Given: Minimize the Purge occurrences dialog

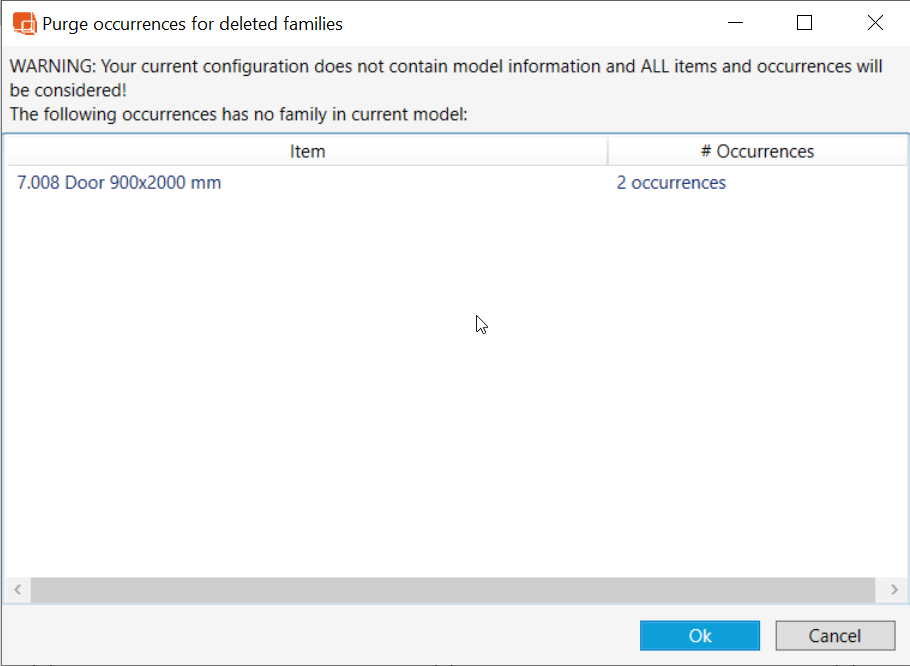Looking at the screenshot, I should 735,23.
